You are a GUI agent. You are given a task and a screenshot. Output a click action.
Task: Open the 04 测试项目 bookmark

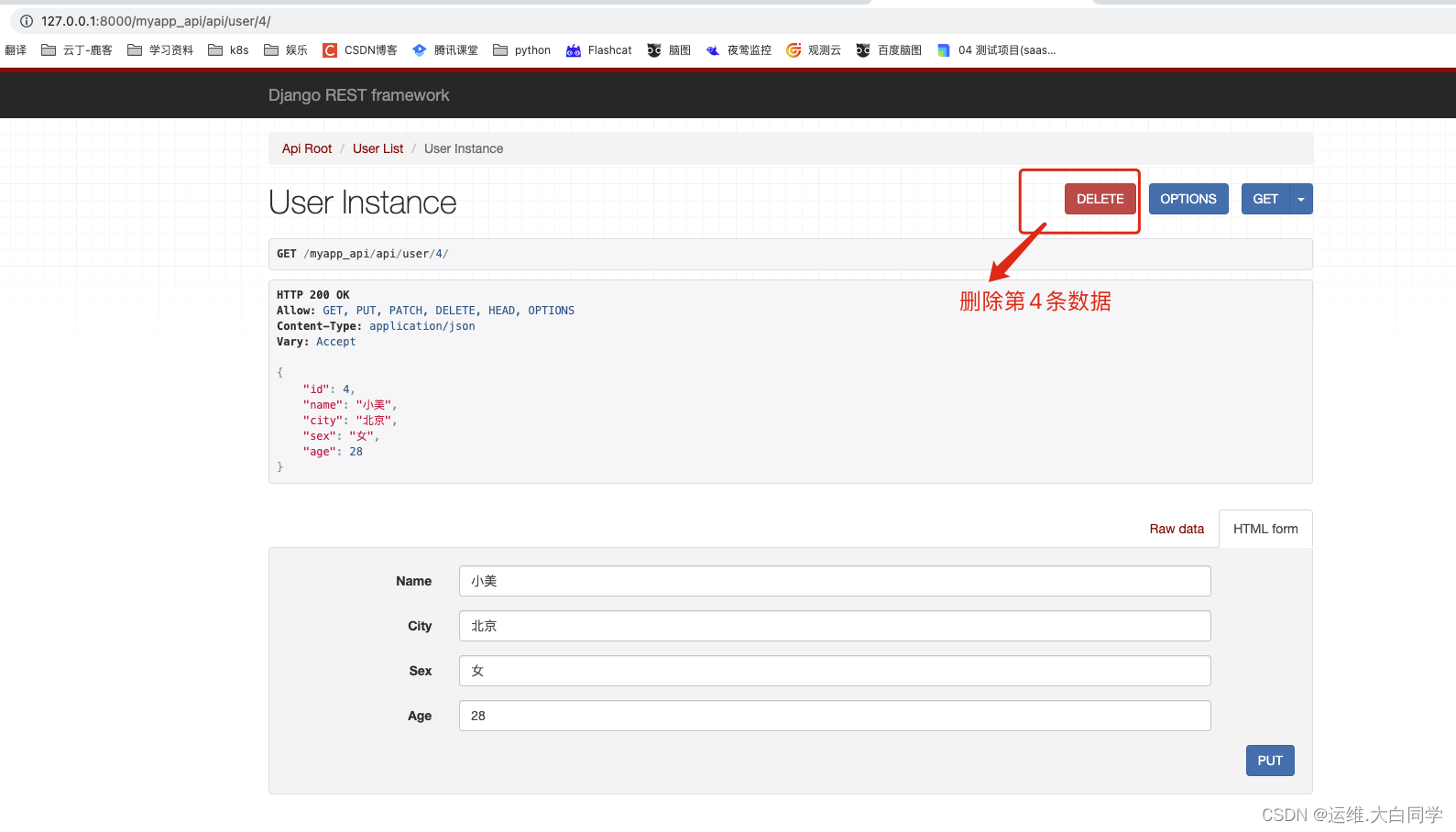tap(997, 50)
